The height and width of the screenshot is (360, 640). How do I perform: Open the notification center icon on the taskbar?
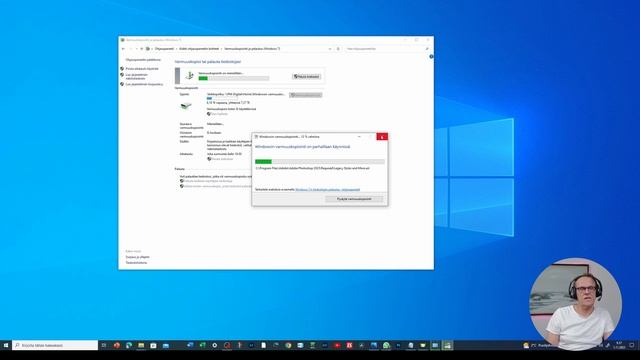[632, 345]
